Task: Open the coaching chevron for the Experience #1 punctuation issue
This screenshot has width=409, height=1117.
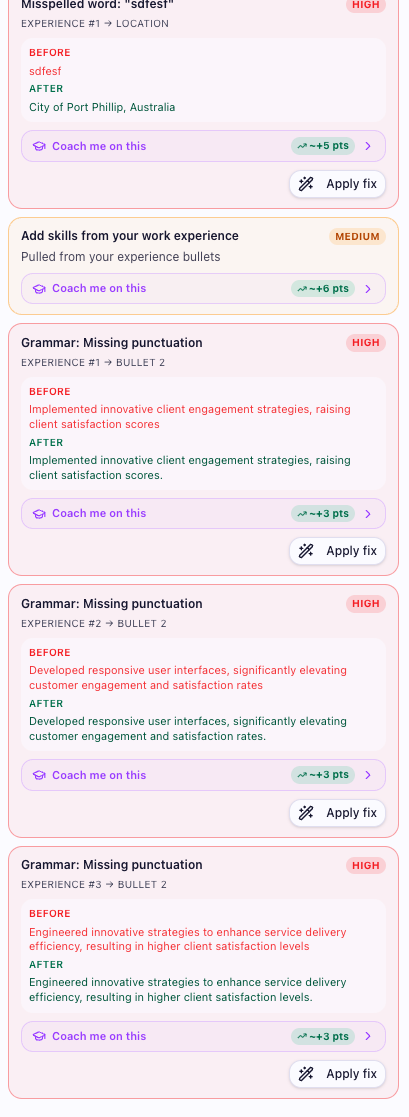Action: click(368, 514)
